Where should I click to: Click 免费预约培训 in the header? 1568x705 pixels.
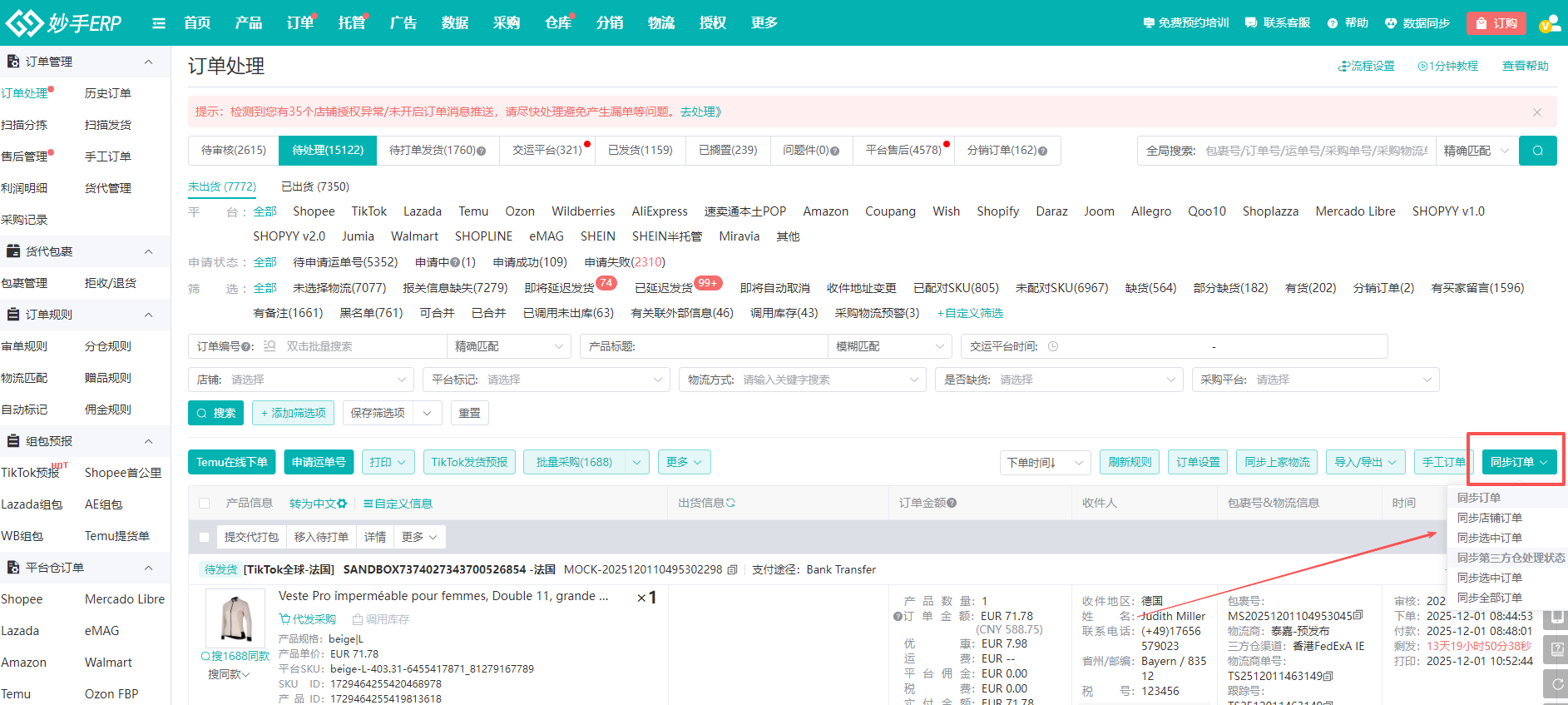tap(1186, 23)
